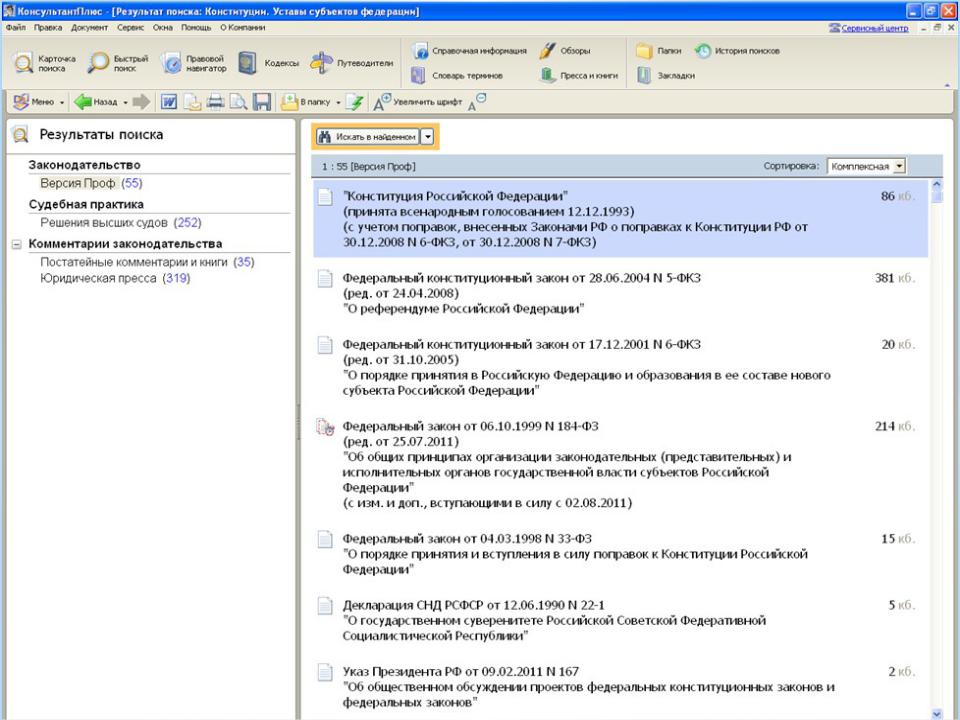
Task: Open the Правка menu
Action: pyautogui.click(x=48, y=28)
